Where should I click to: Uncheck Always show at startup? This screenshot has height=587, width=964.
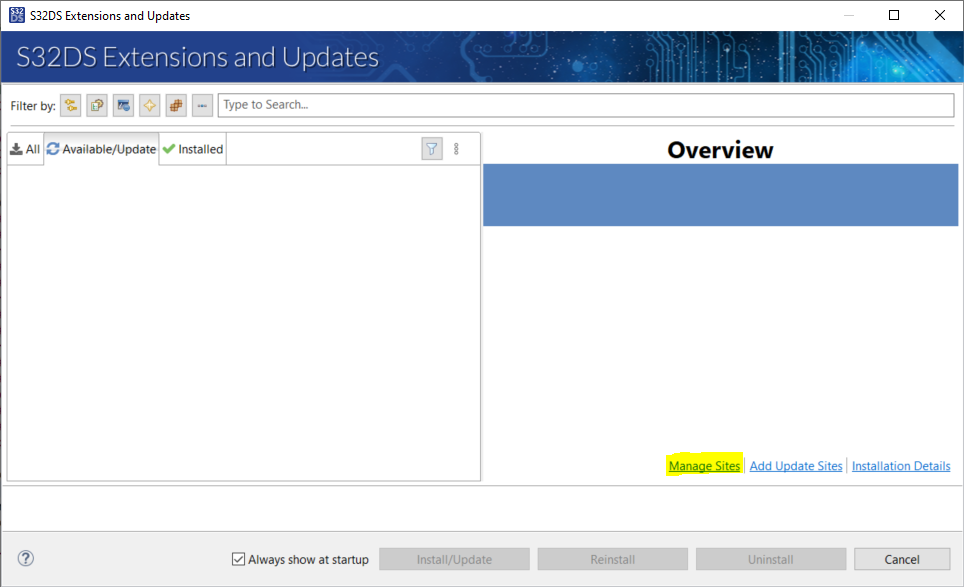239,559
